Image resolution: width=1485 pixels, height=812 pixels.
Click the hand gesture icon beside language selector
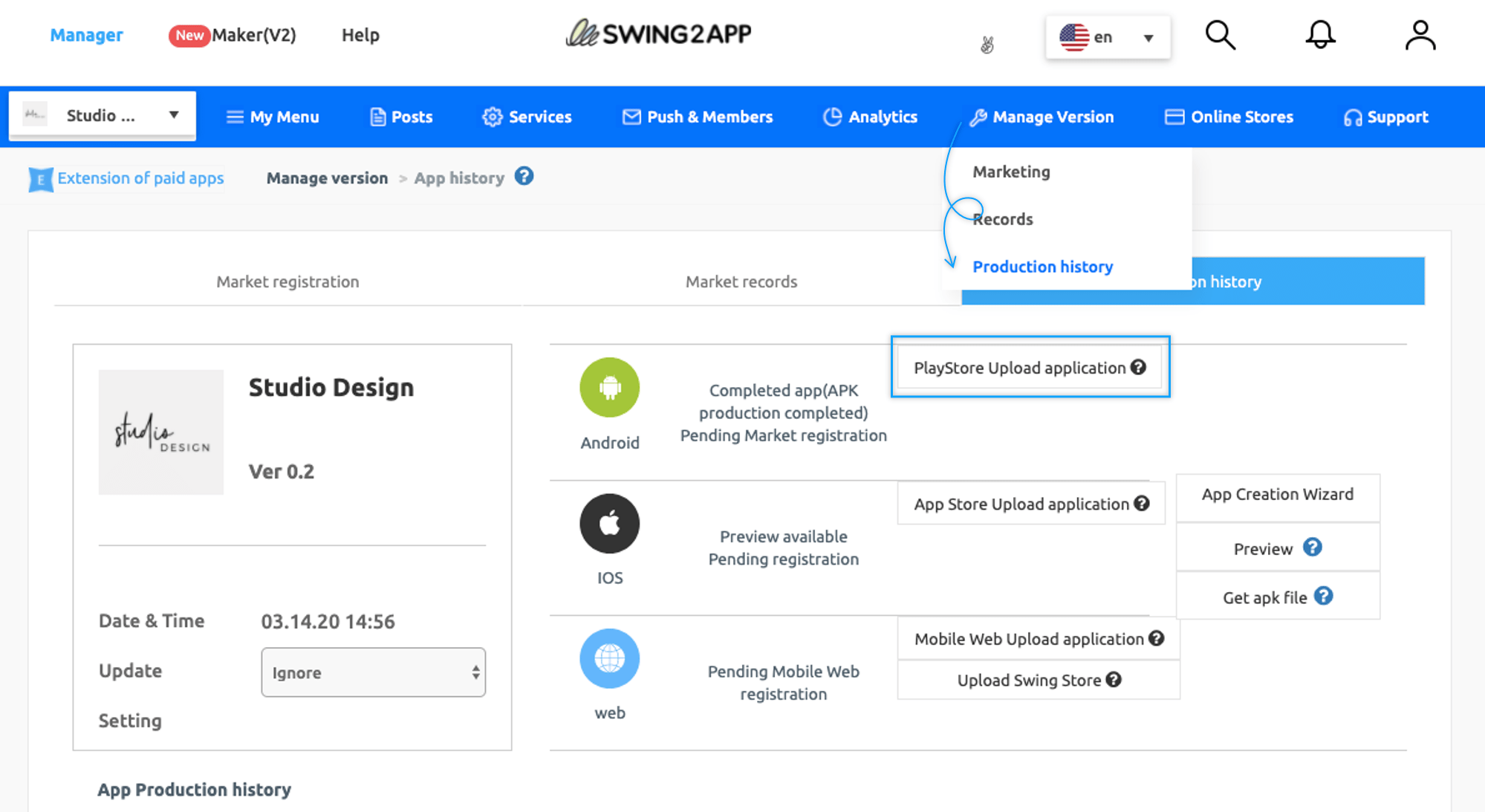[x=987, y=45]
